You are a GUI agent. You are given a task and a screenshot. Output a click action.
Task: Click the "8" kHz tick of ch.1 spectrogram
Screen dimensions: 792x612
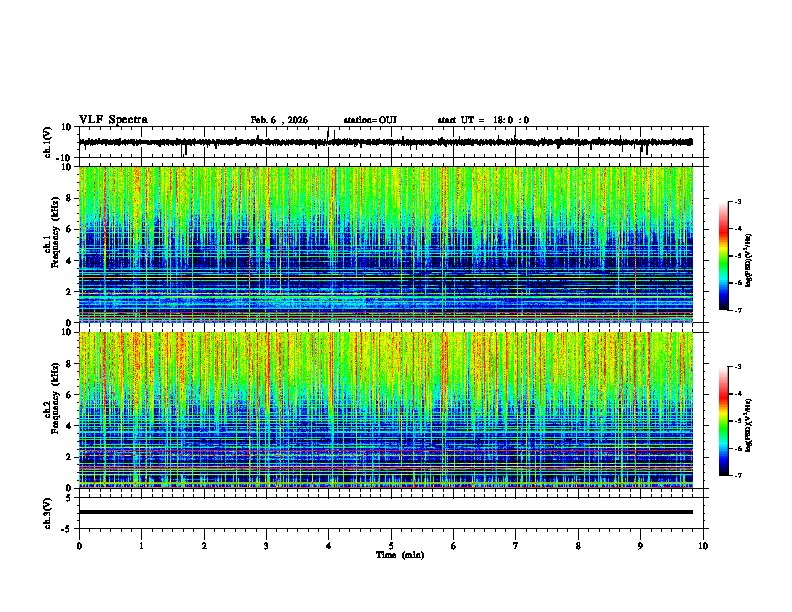point(69,198)
